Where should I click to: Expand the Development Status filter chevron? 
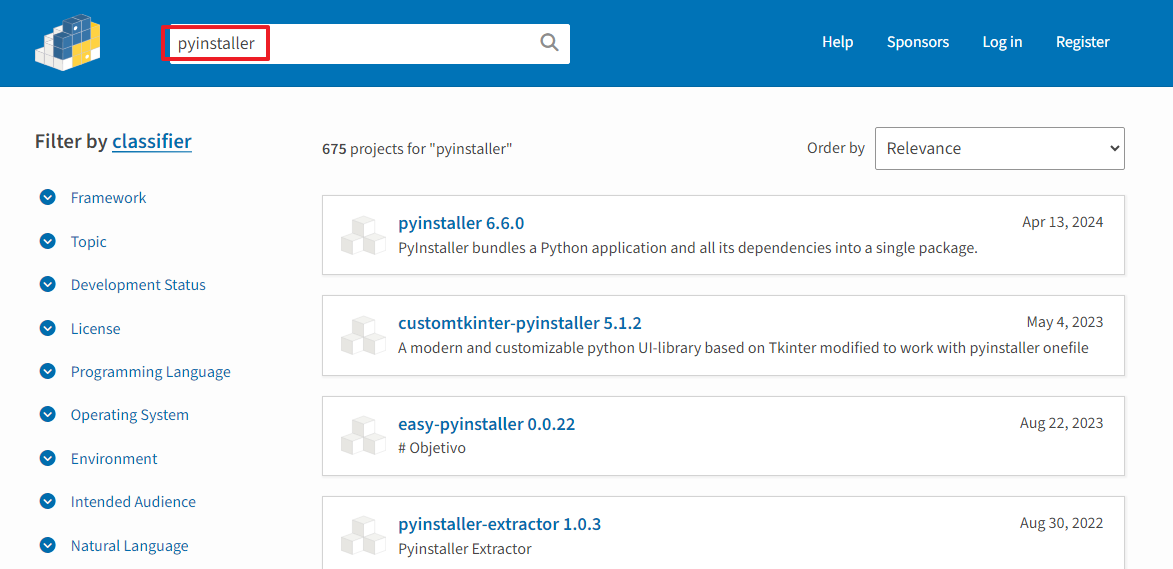click(48, 285)
